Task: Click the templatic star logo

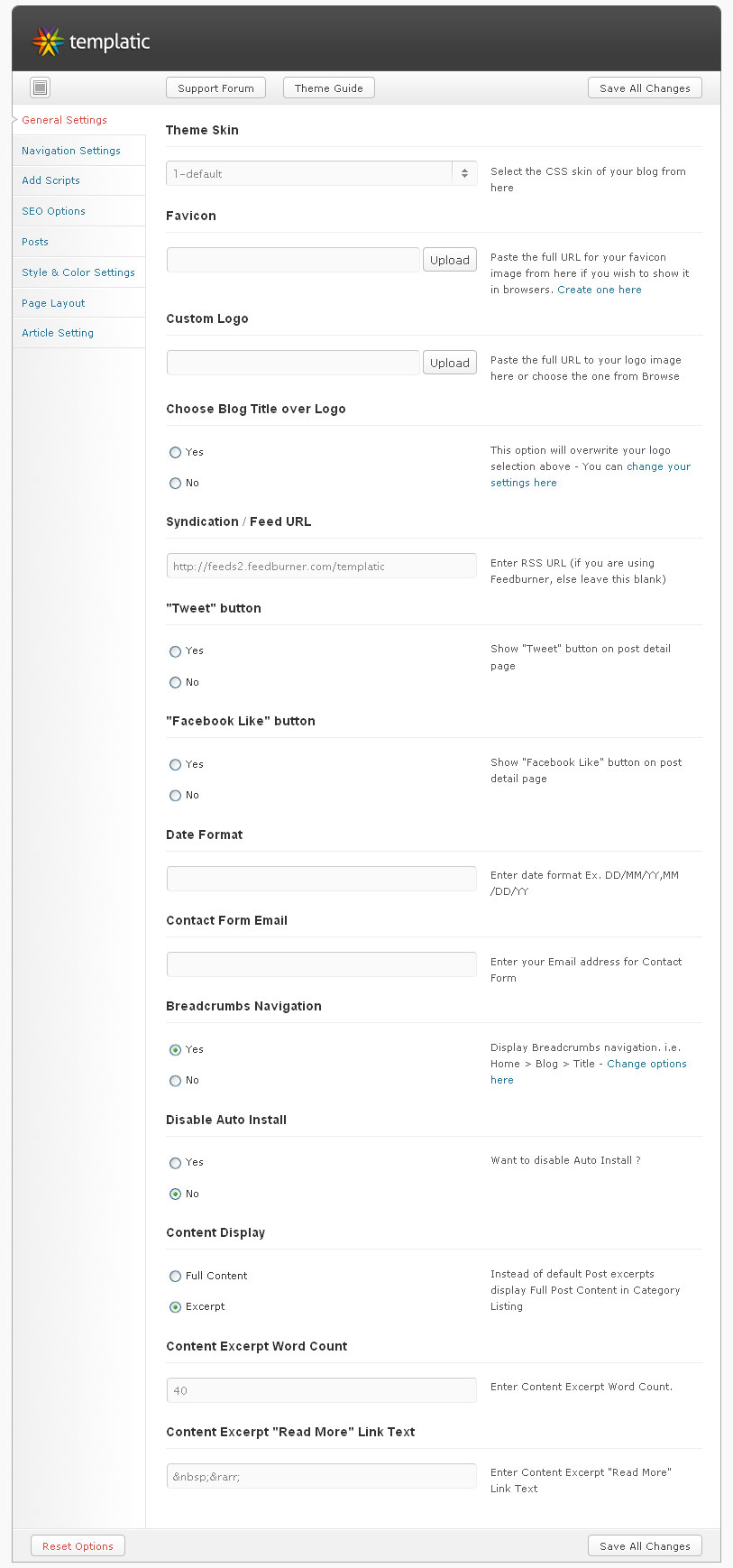Action: point(47,42)
